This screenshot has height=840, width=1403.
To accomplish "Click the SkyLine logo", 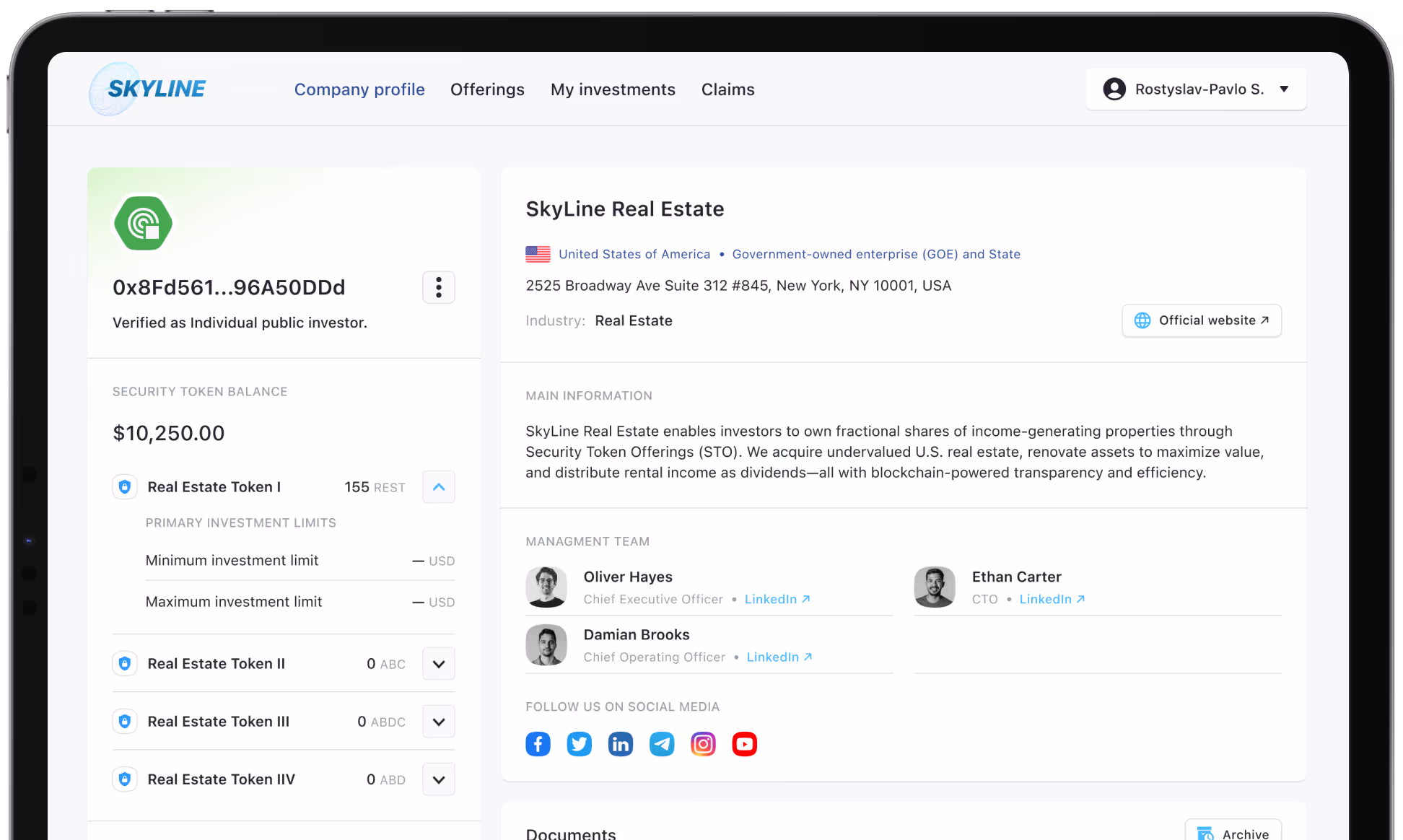I will (x=148, y=89).
